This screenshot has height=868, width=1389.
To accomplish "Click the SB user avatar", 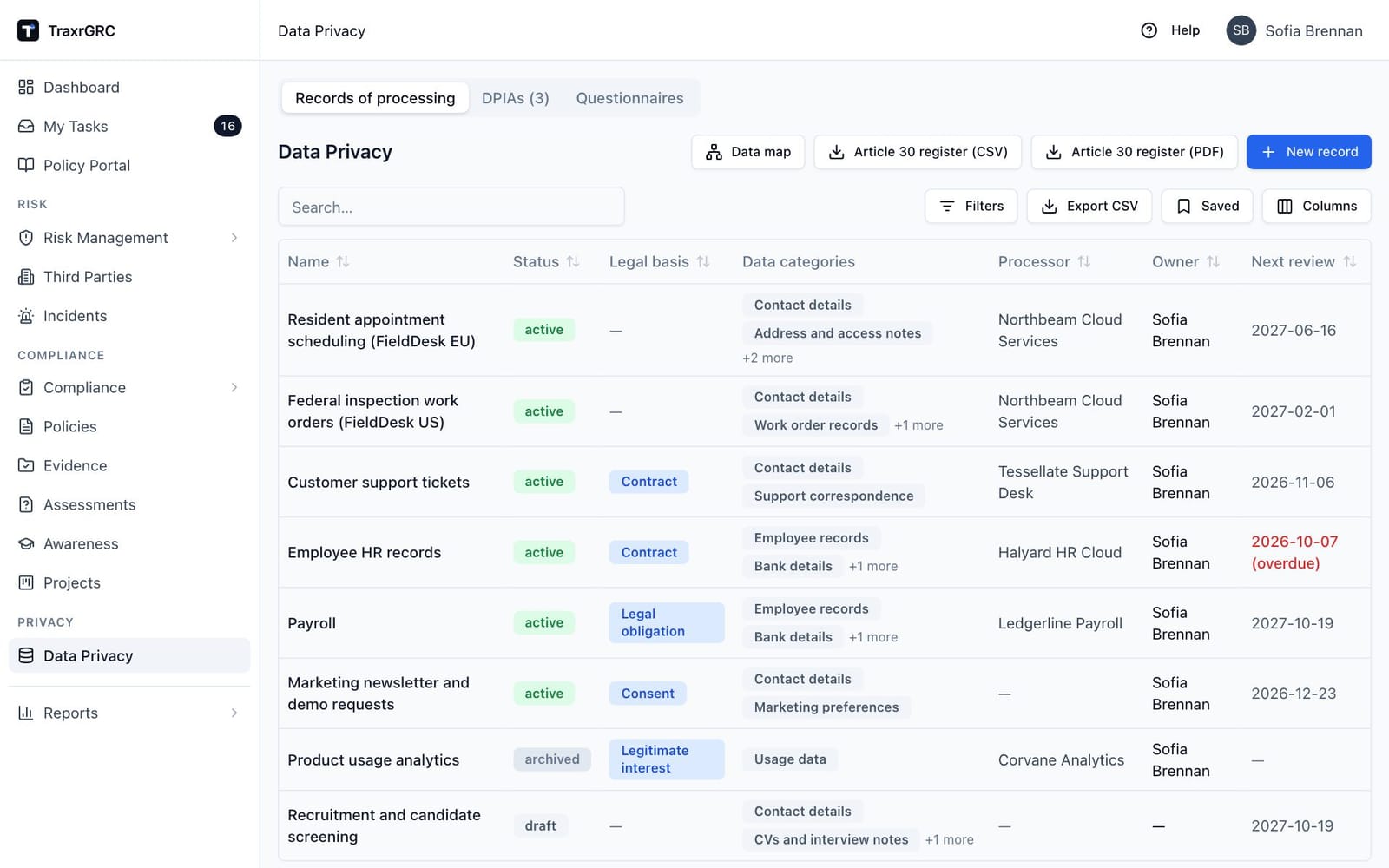I will coord(1241,30).
